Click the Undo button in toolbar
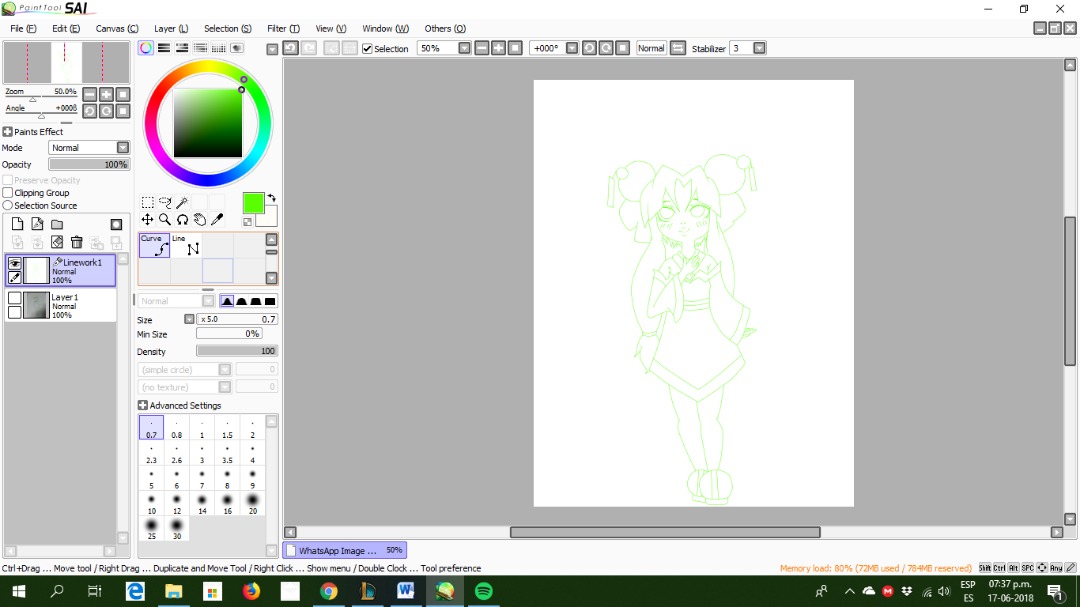Screen dimensions: 1080x607 pyautogui.click(x=290, y=48)
